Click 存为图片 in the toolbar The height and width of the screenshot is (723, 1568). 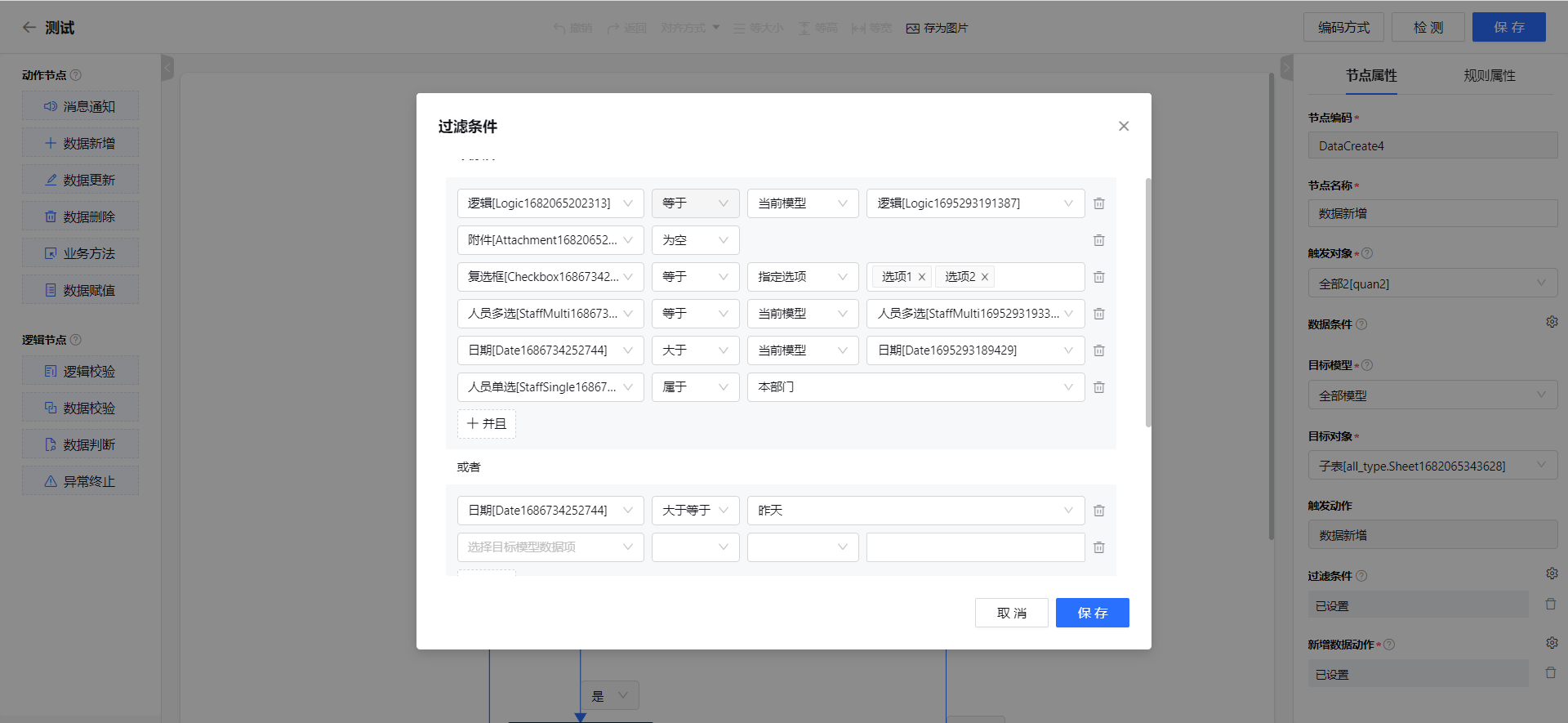tap(937, 28)
